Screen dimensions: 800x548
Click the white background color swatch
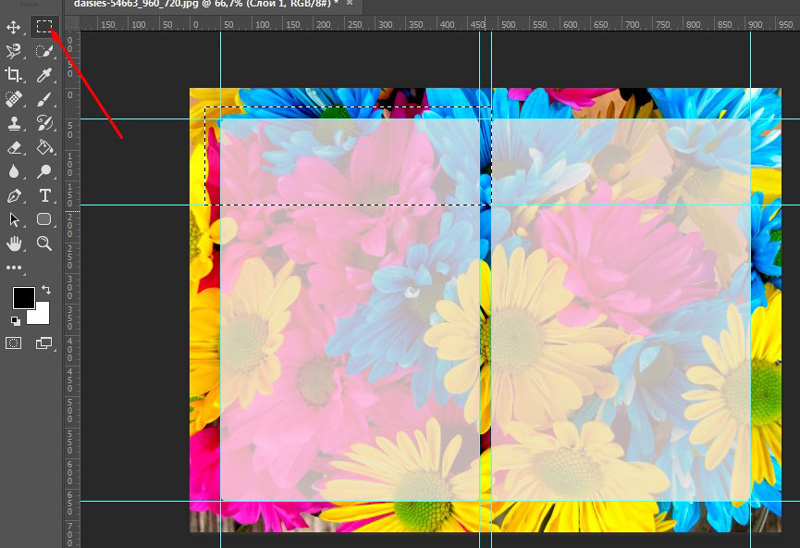[x=41, y=315]
